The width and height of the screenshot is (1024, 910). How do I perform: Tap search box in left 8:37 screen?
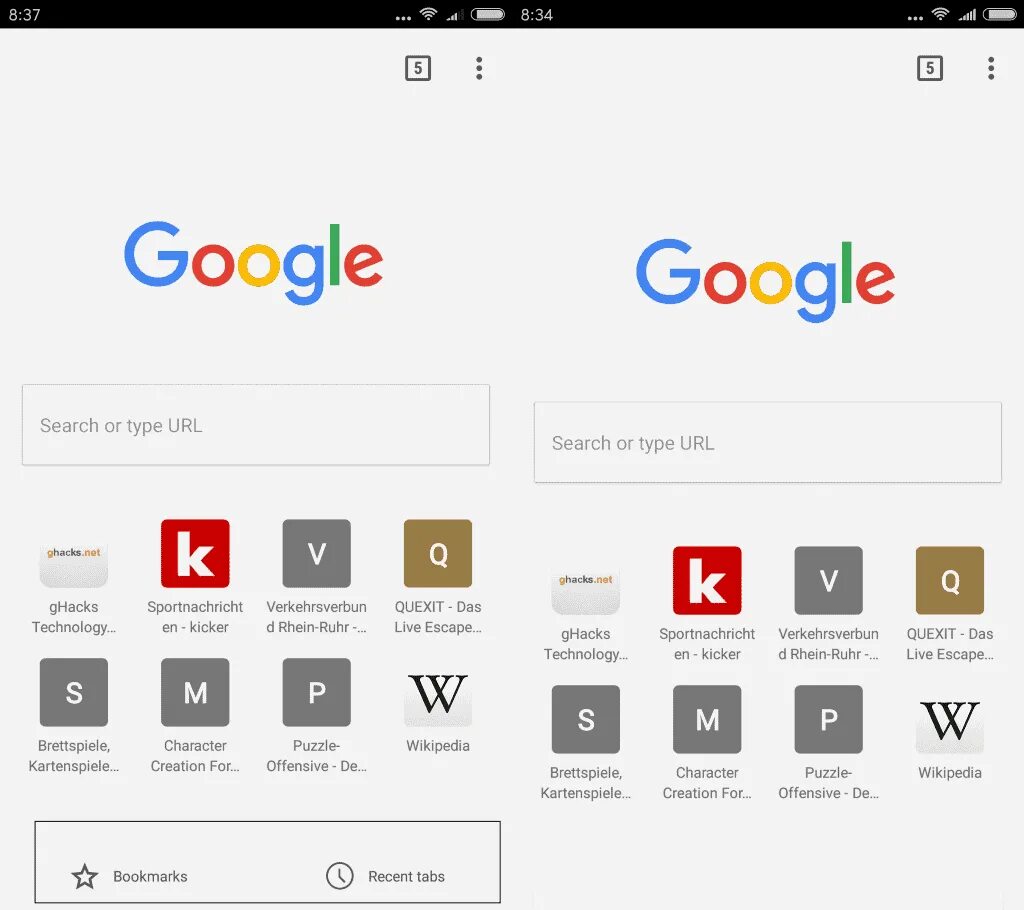coord(256,425)
